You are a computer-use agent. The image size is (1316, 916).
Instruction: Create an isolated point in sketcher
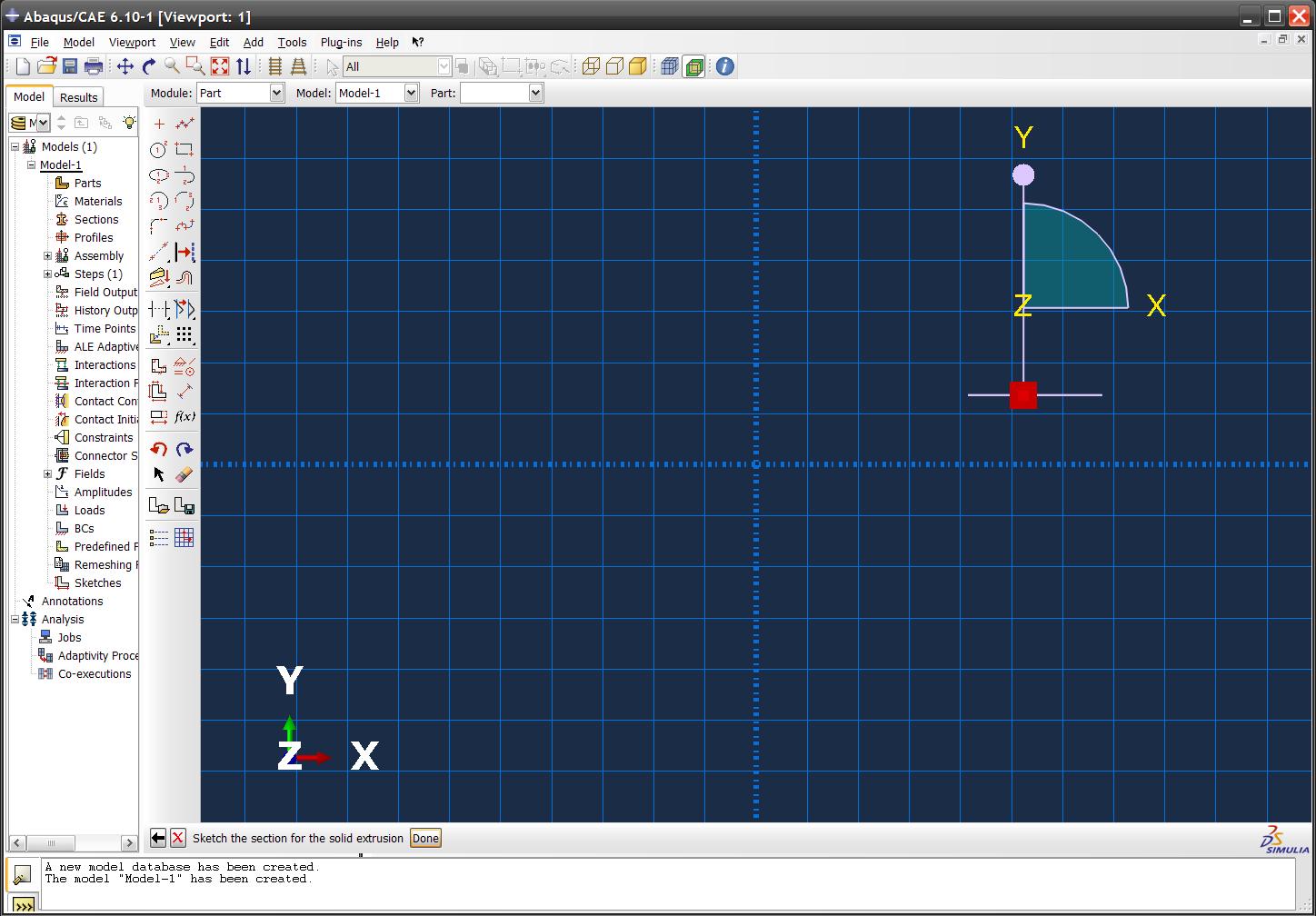(159, 124)
